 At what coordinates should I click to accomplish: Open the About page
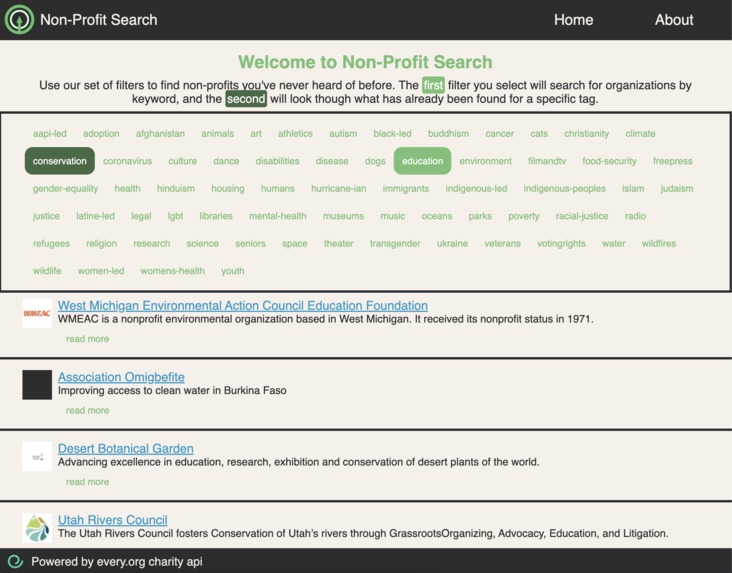coord(674,20)
